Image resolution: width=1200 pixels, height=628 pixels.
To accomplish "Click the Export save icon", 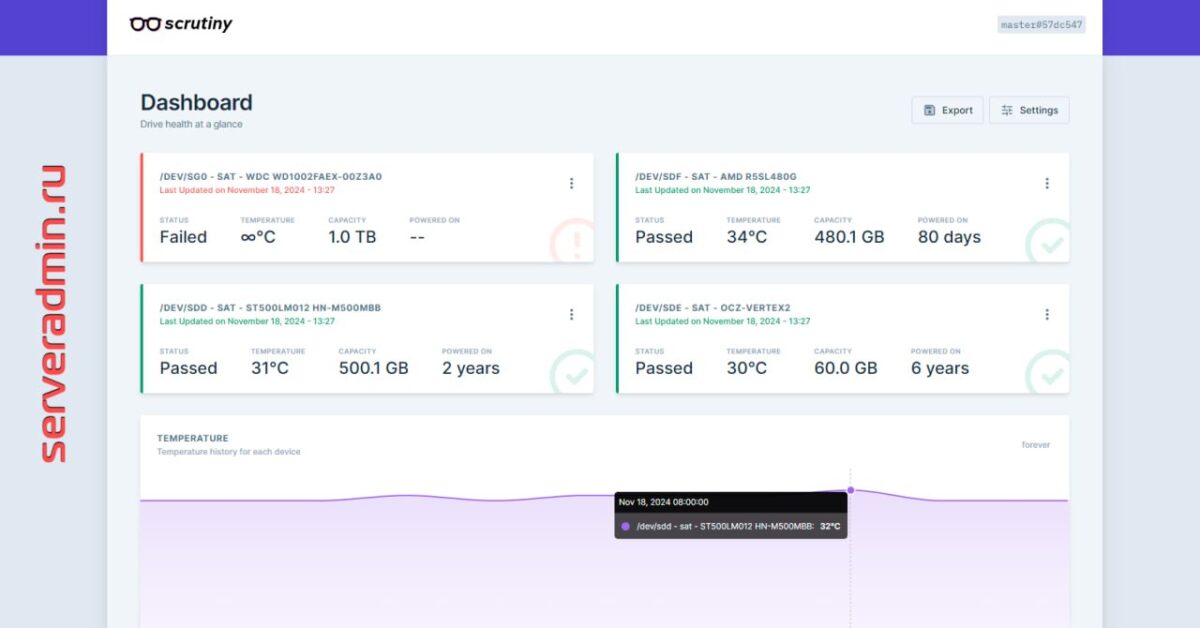I will click(929, 110).
